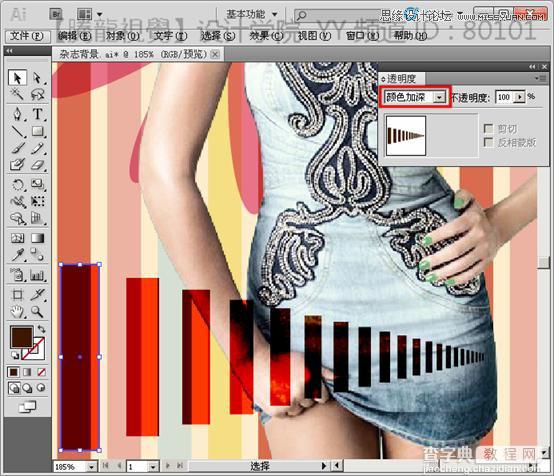The height and width of the screenshot is (476, 554).
Task: Open the opacity slider arrow beside 100
Action: pos(519,97)
